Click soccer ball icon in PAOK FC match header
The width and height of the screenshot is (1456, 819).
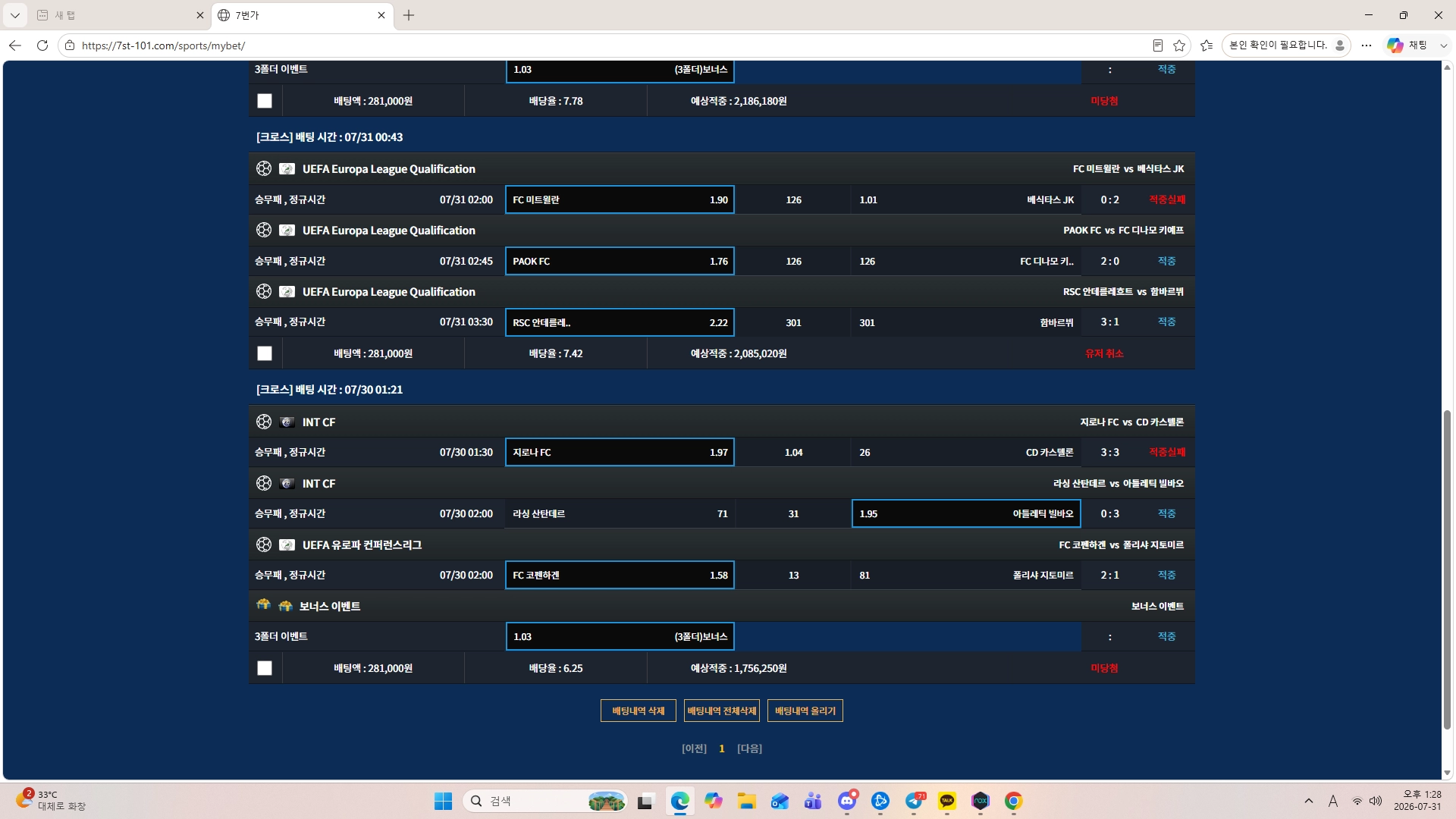(x=264, y=230)
